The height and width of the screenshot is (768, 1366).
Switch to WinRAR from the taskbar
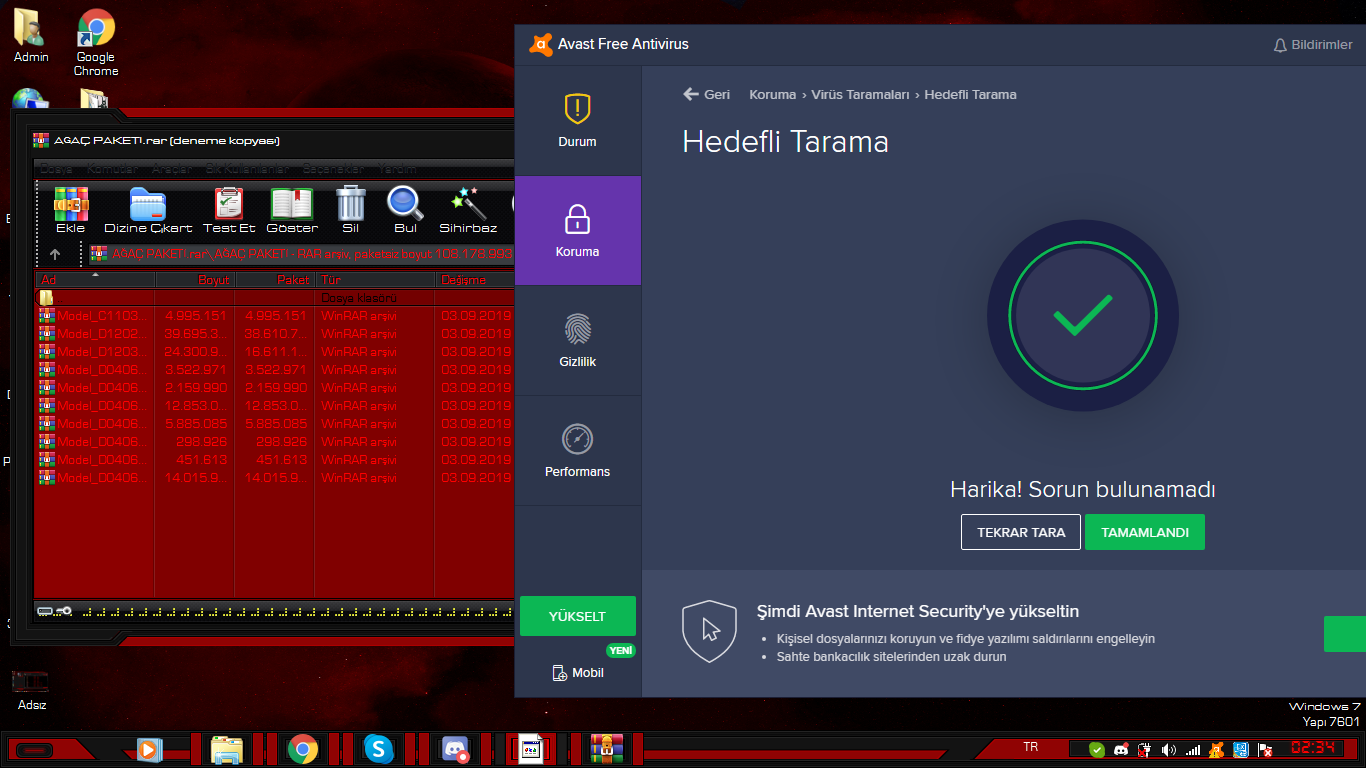[607, 749]
